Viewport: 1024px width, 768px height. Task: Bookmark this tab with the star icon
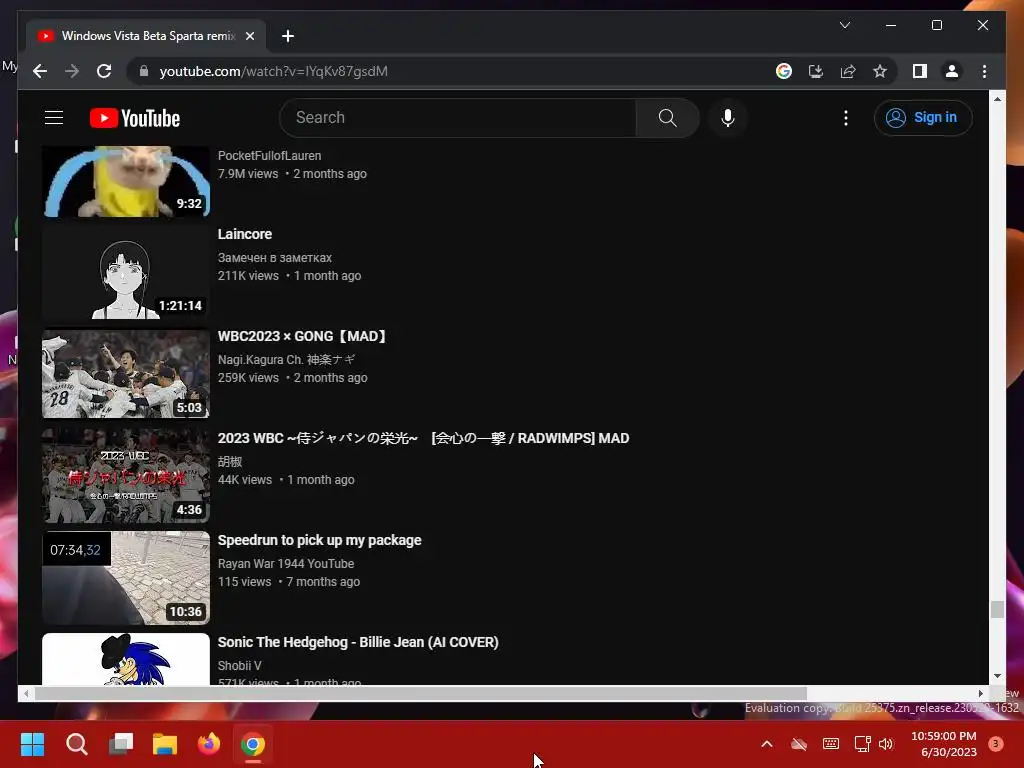(880, 71)
